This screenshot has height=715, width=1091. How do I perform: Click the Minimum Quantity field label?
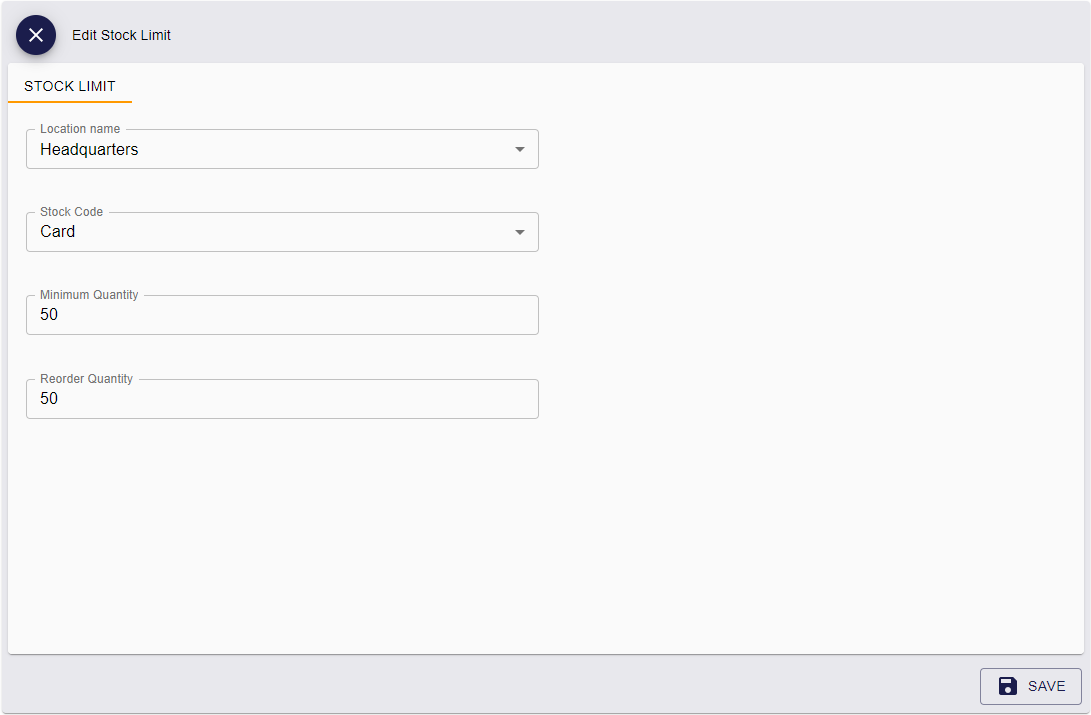(89, 295)
